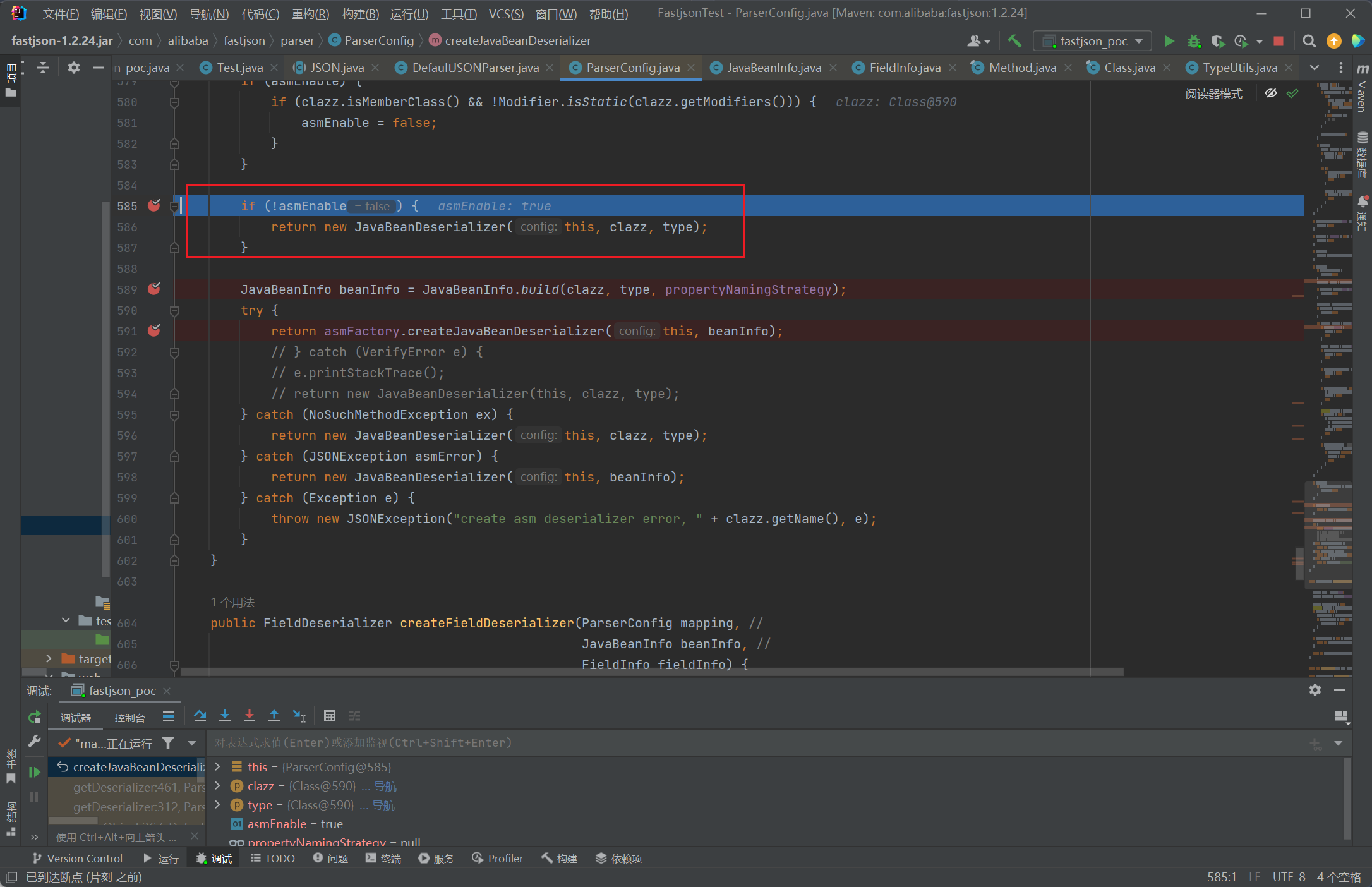Open the Evaluate Expression calculator icon

(x=329, y=716)
